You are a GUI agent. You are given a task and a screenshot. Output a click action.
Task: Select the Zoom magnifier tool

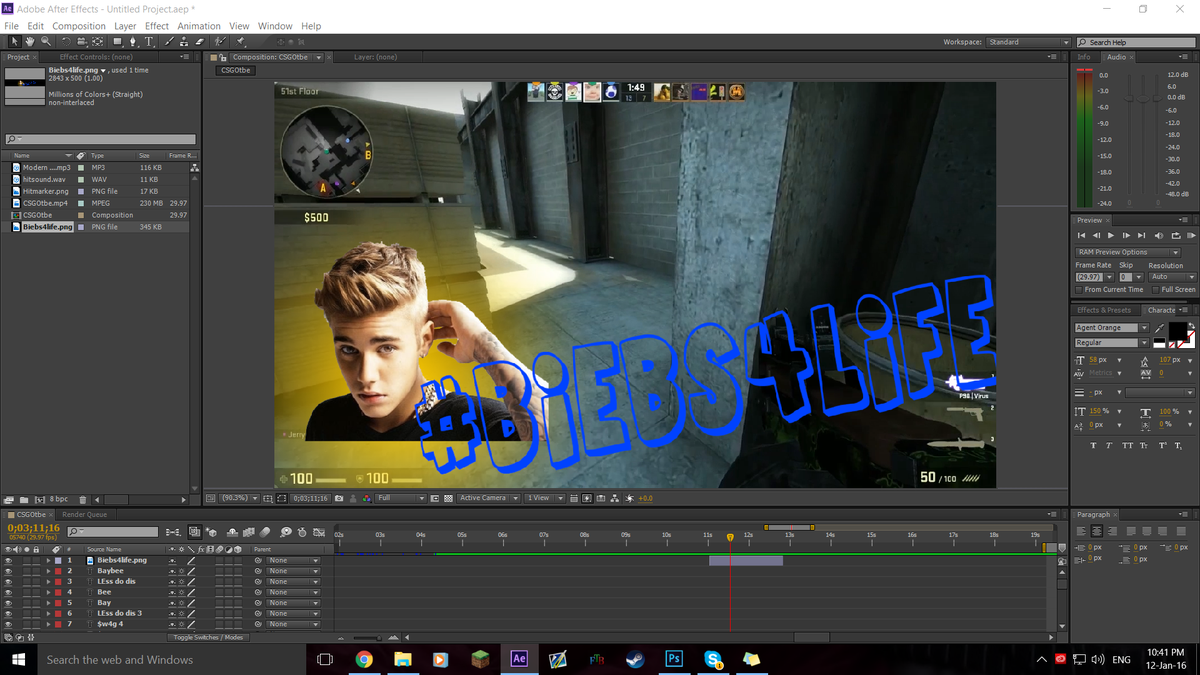pos(46,42)
